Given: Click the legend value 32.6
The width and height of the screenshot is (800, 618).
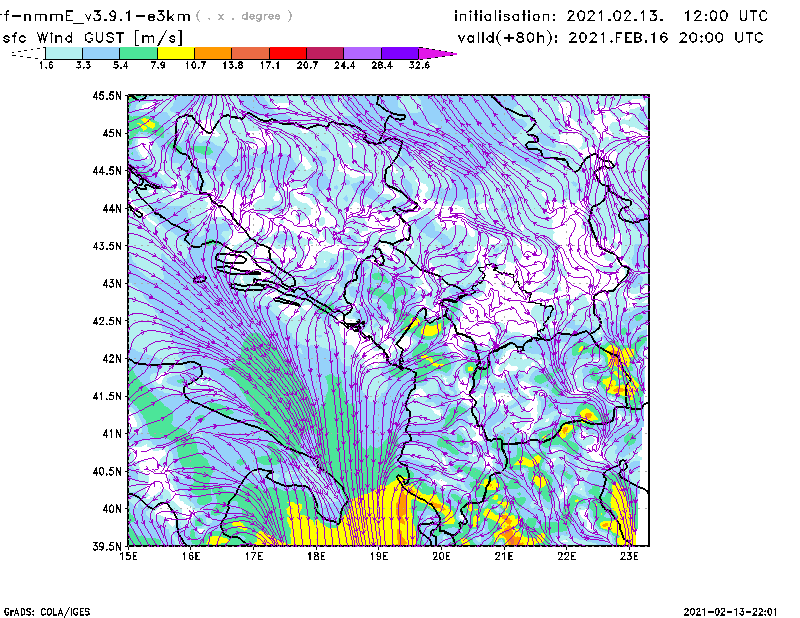Looking at the screenshot, I should [x=419, y=65].
